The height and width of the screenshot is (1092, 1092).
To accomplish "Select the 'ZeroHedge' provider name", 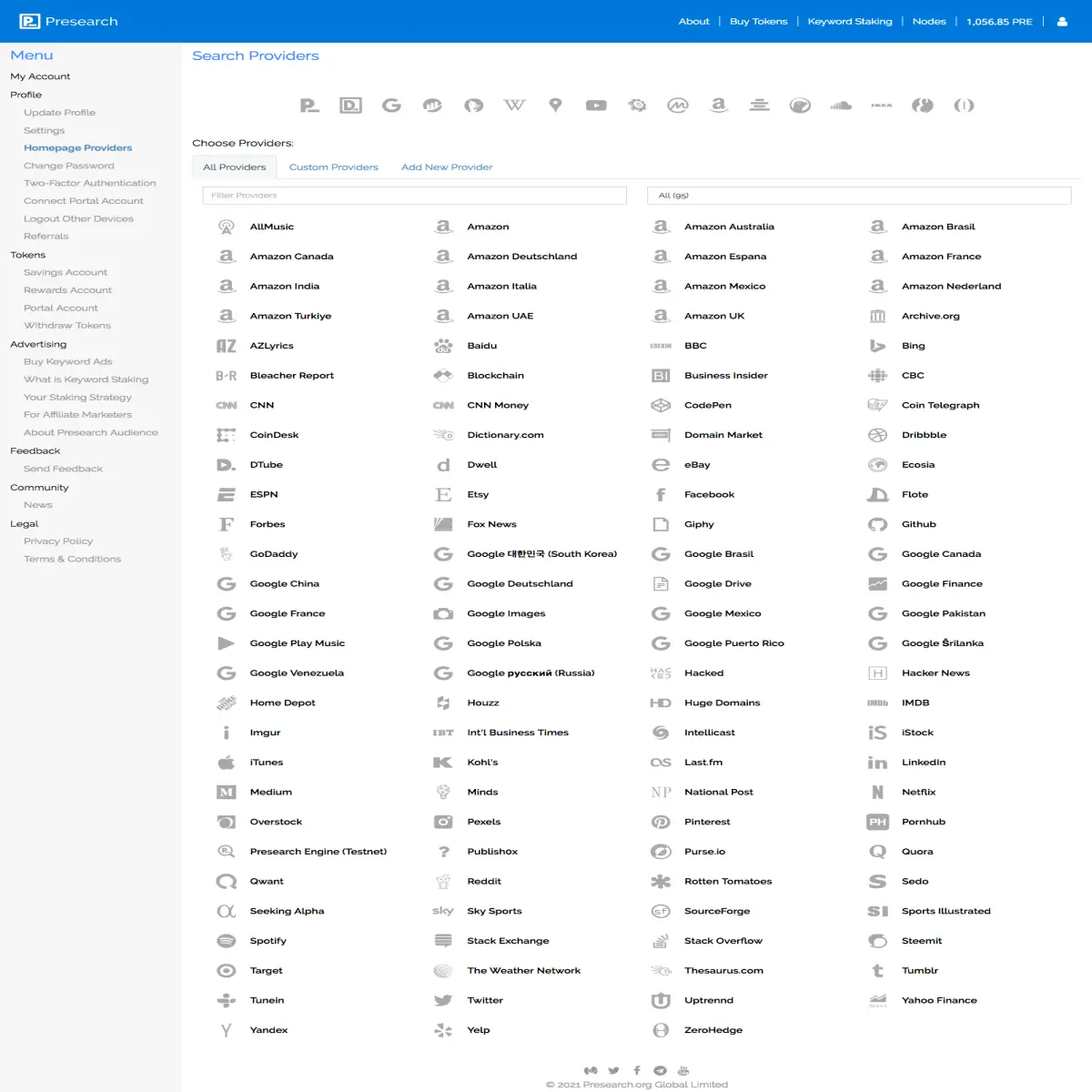I will pos(713,1030).
